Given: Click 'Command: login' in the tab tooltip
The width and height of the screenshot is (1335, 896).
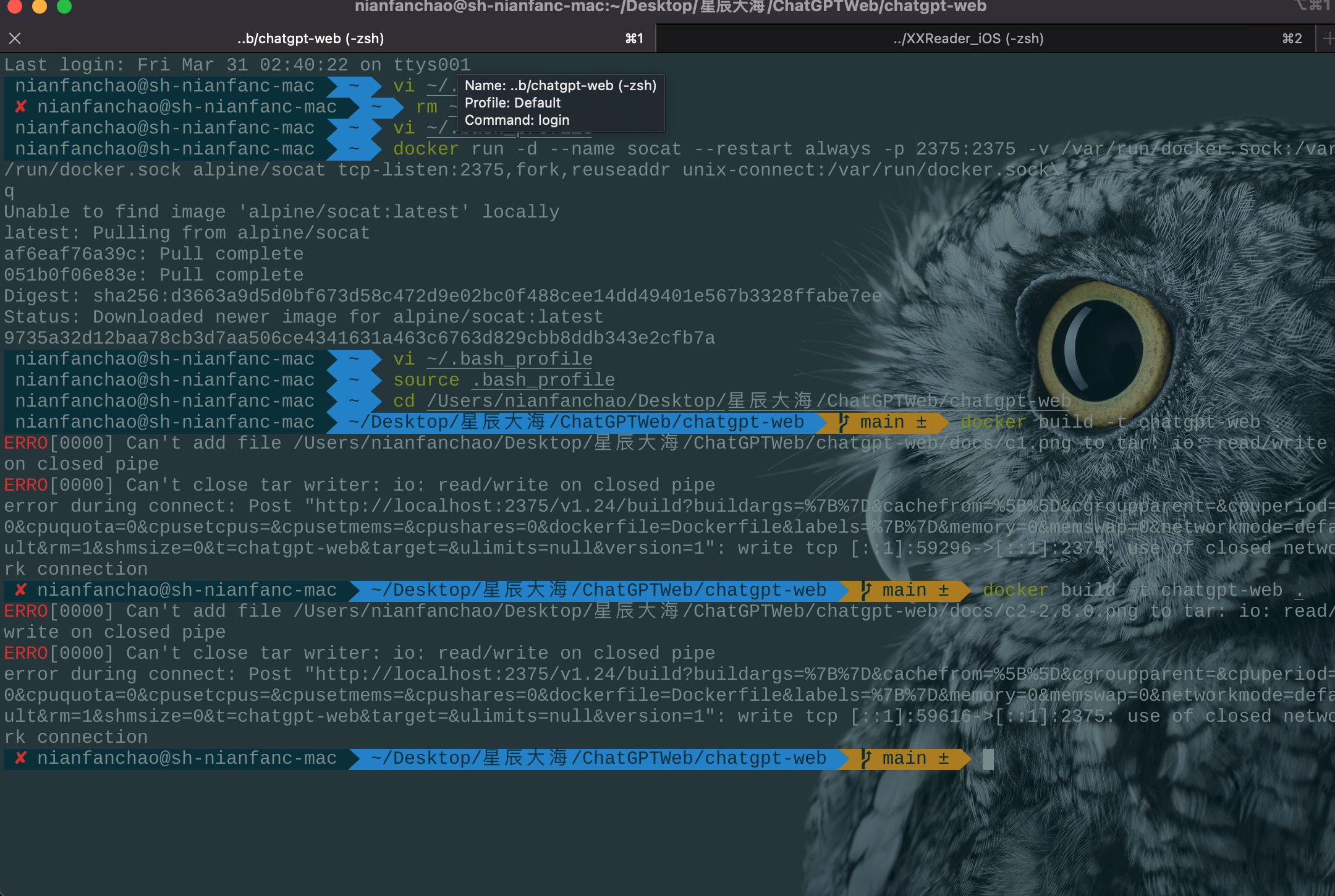Looking at the screenshot, I should pyautogui.click(x=517, y=120).
